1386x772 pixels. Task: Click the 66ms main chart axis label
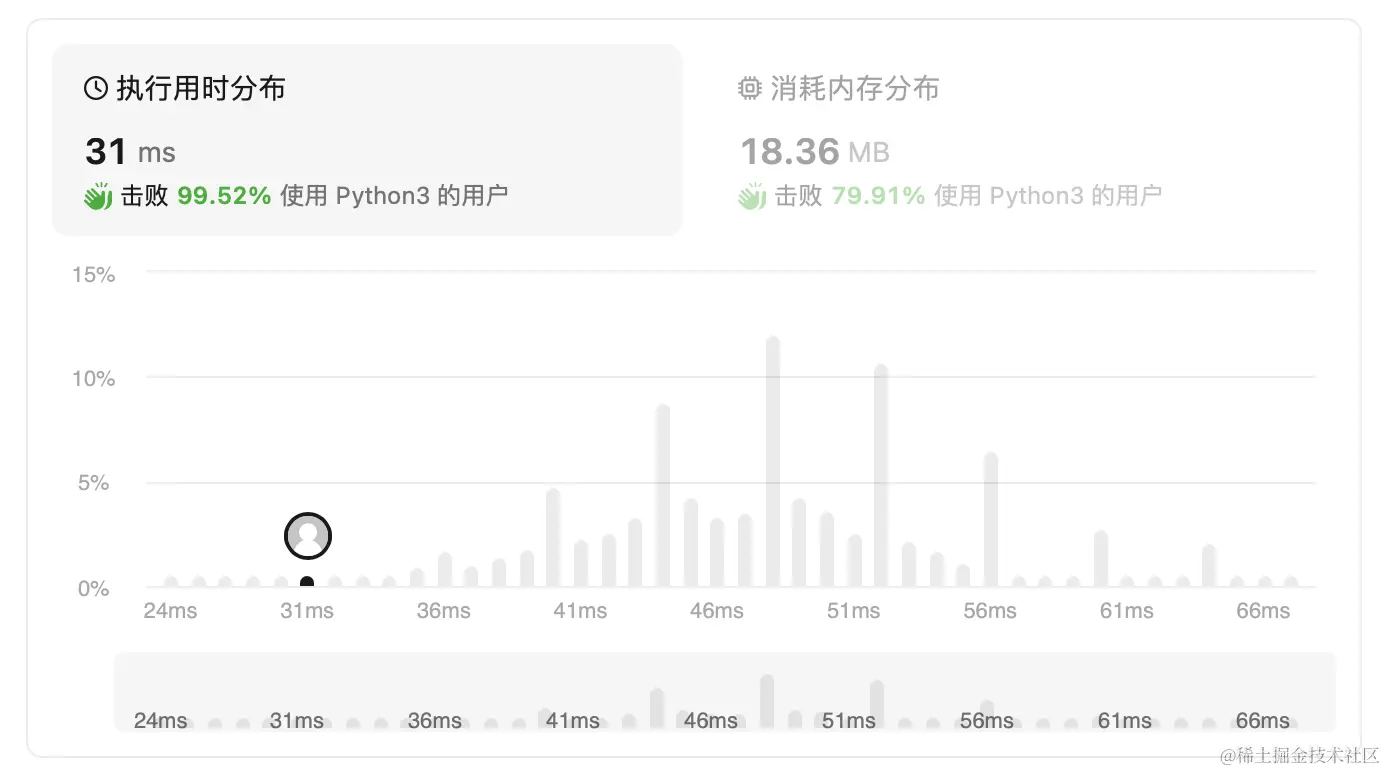click(x=1263, y=610)
